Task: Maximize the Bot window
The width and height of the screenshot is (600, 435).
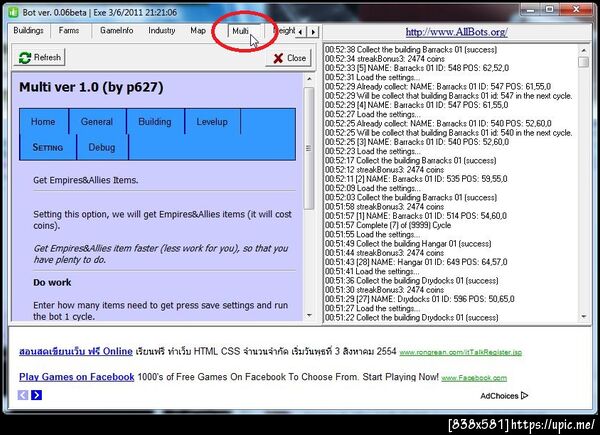Action: point(550,10)
